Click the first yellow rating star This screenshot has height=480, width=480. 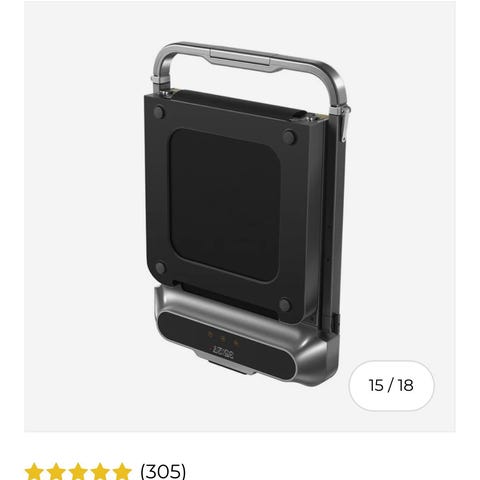point(34,471)
